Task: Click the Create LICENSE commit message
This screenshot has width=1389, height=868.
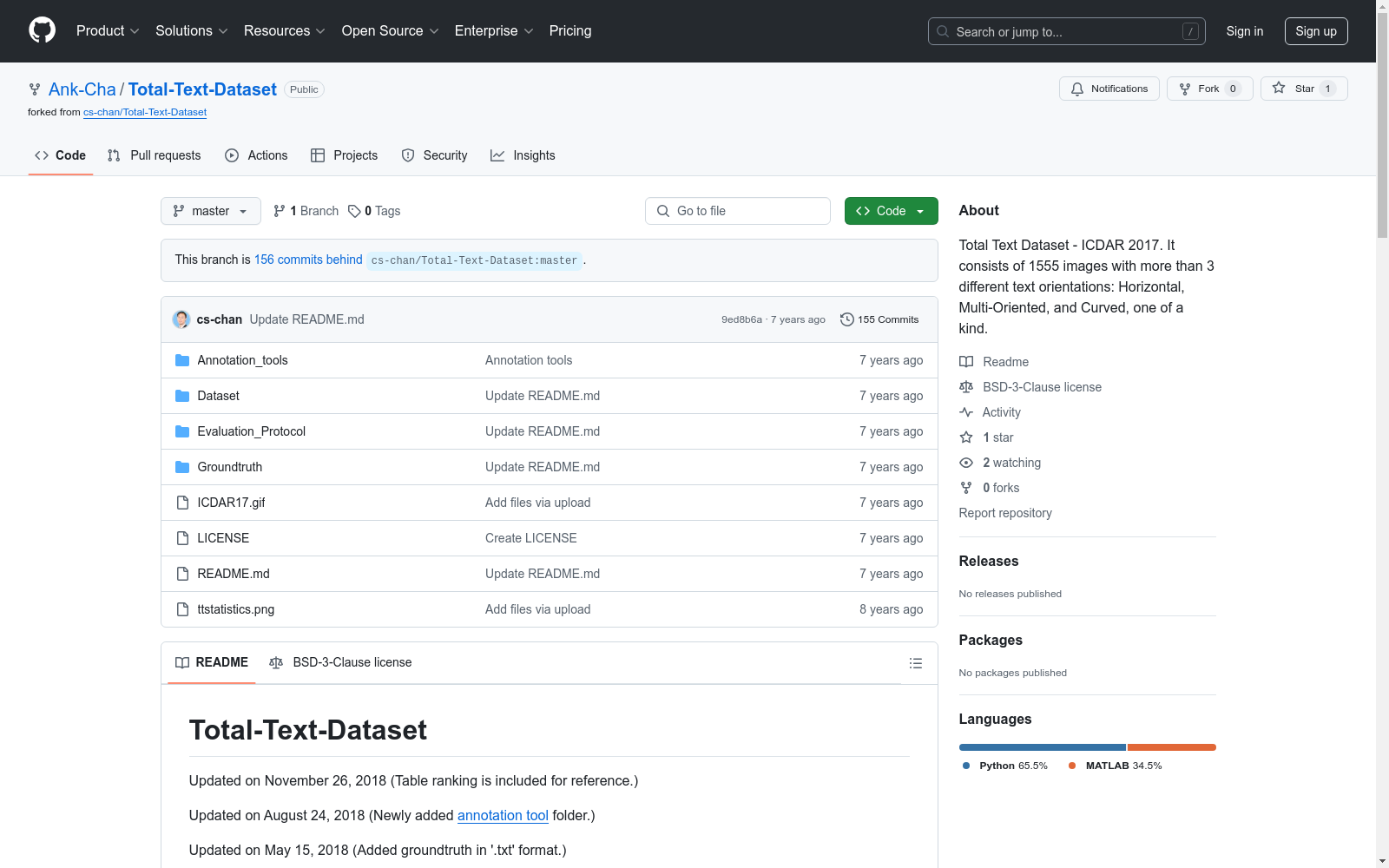Action: (530, 538)
